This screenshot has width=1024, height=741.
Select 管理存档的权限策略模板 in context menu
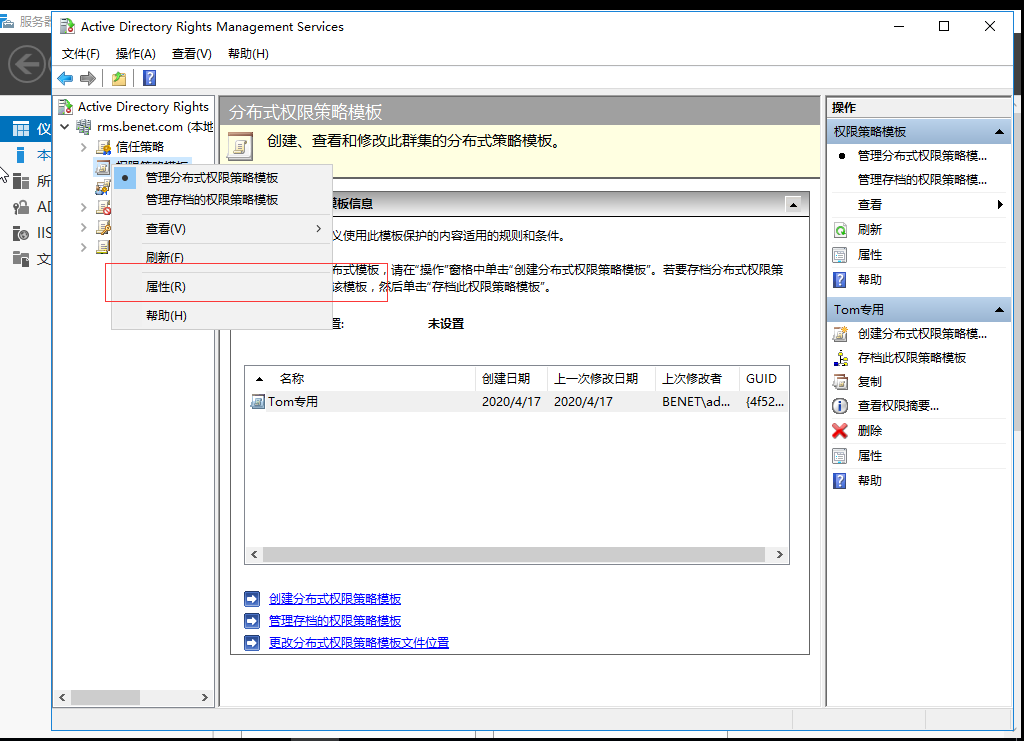pos(222,199)
